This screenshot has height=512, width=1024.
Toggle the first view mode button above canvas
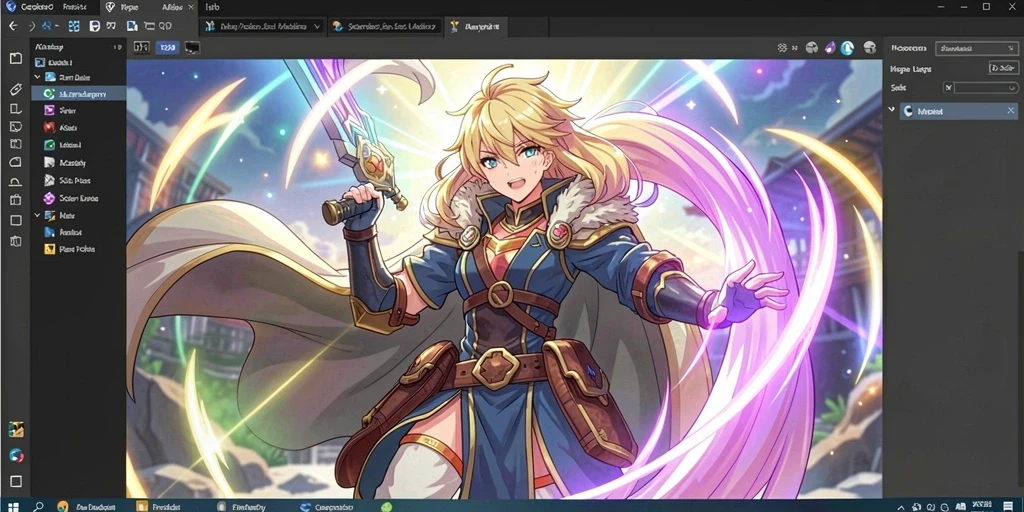(142, 47)
